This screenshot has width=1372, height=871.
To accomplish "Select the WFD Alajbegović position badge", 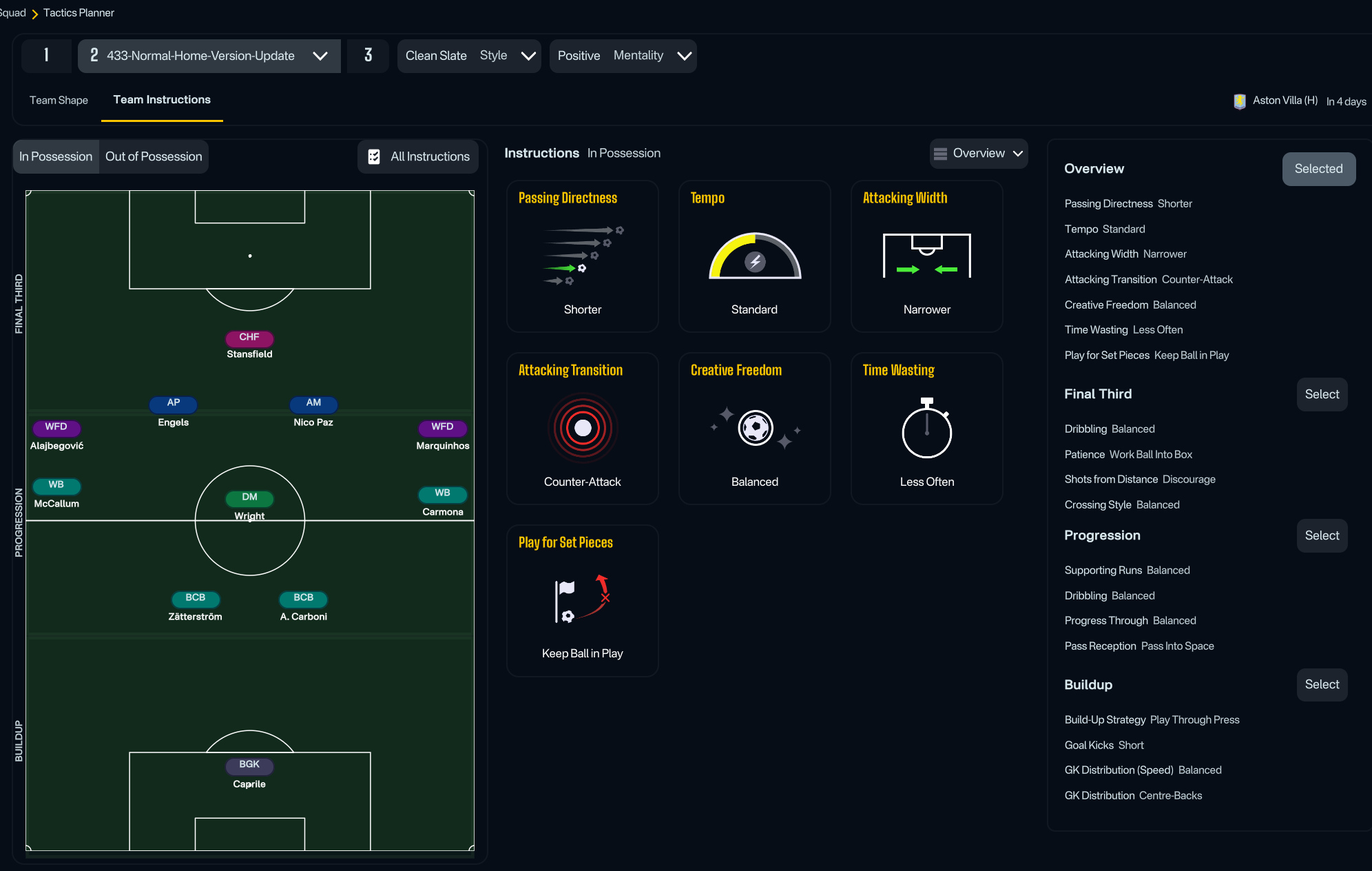I will click(x=56, y=427).
